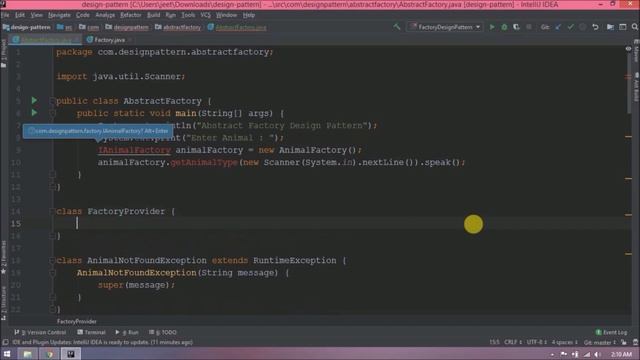Click the window layout icon next to search

pos(622,27)
